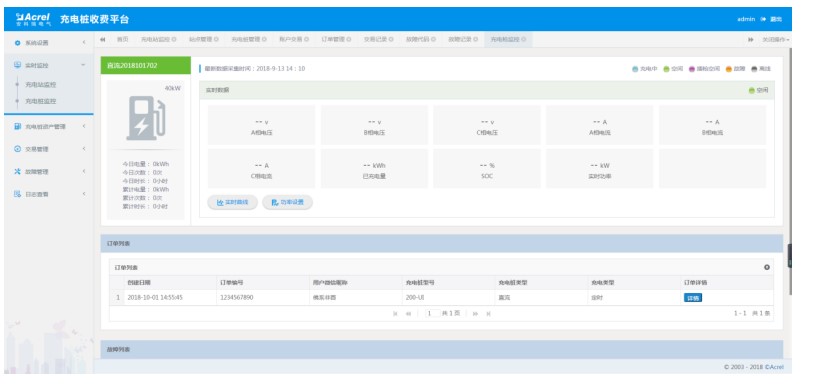Click the 故障管理 wrench icon
Image resolution: width=817 pixels, height=389 pixels.
(x=17, y=171)
